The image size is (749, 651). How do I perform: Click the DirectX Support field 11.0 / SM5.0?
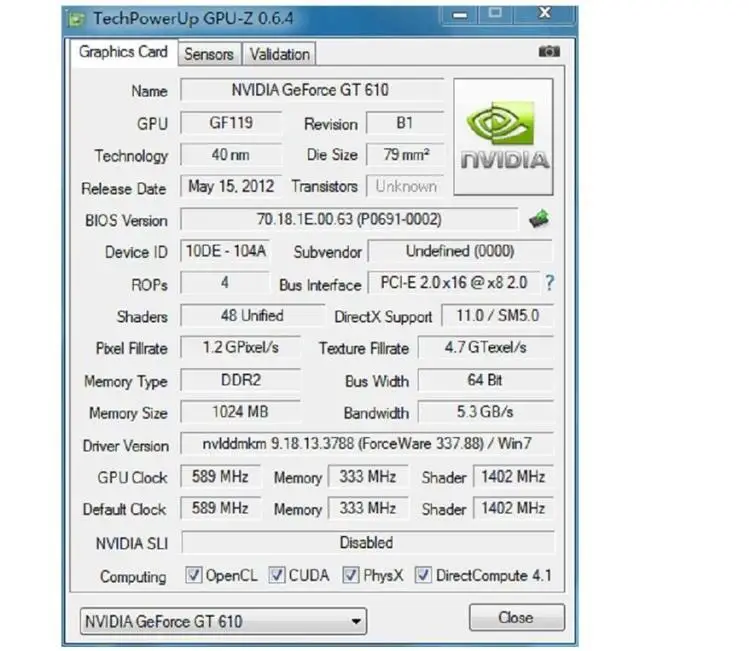[x=497, y=315]
